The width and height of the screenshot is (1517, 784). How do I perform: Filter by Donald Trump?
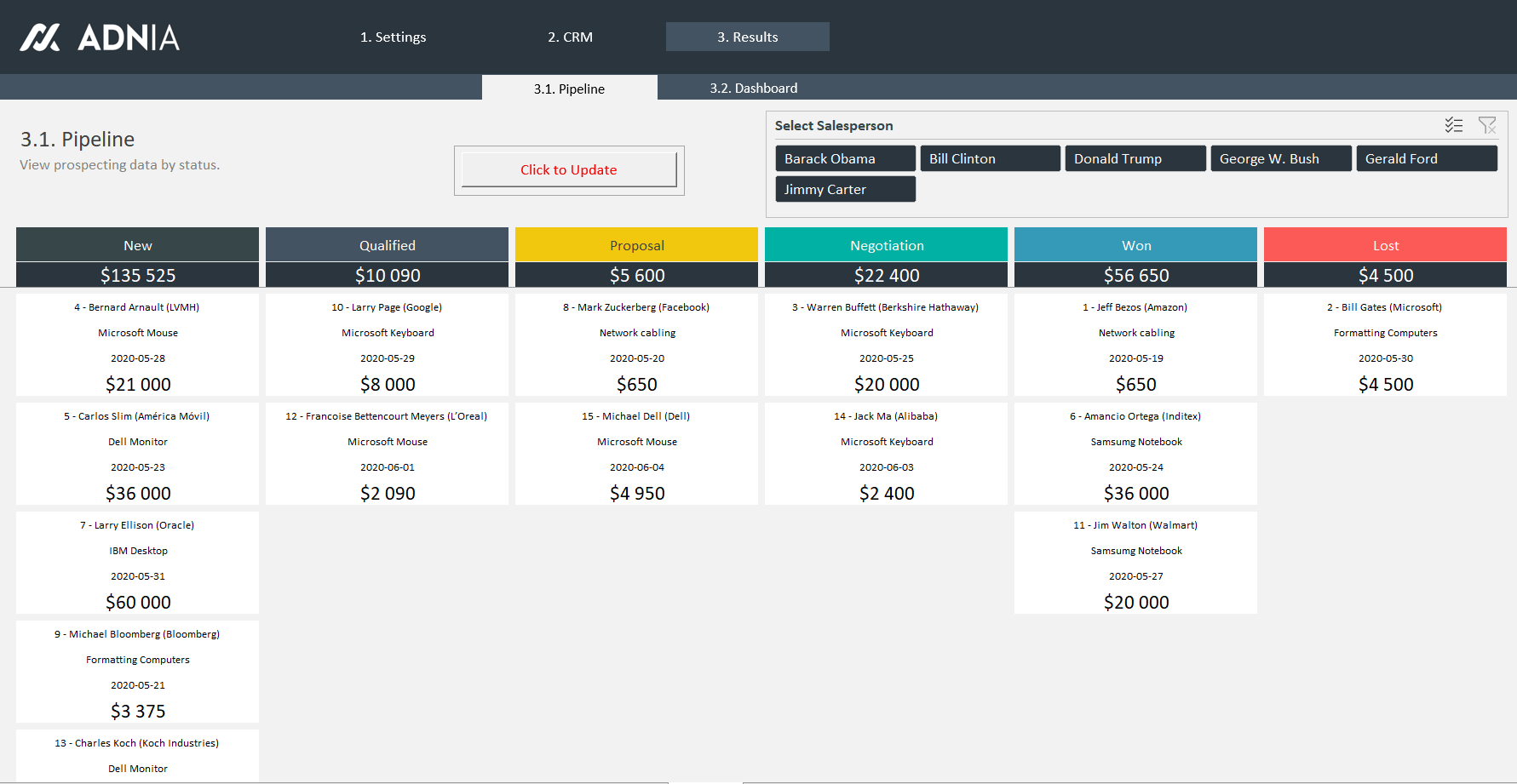[x=1135, y=158]
